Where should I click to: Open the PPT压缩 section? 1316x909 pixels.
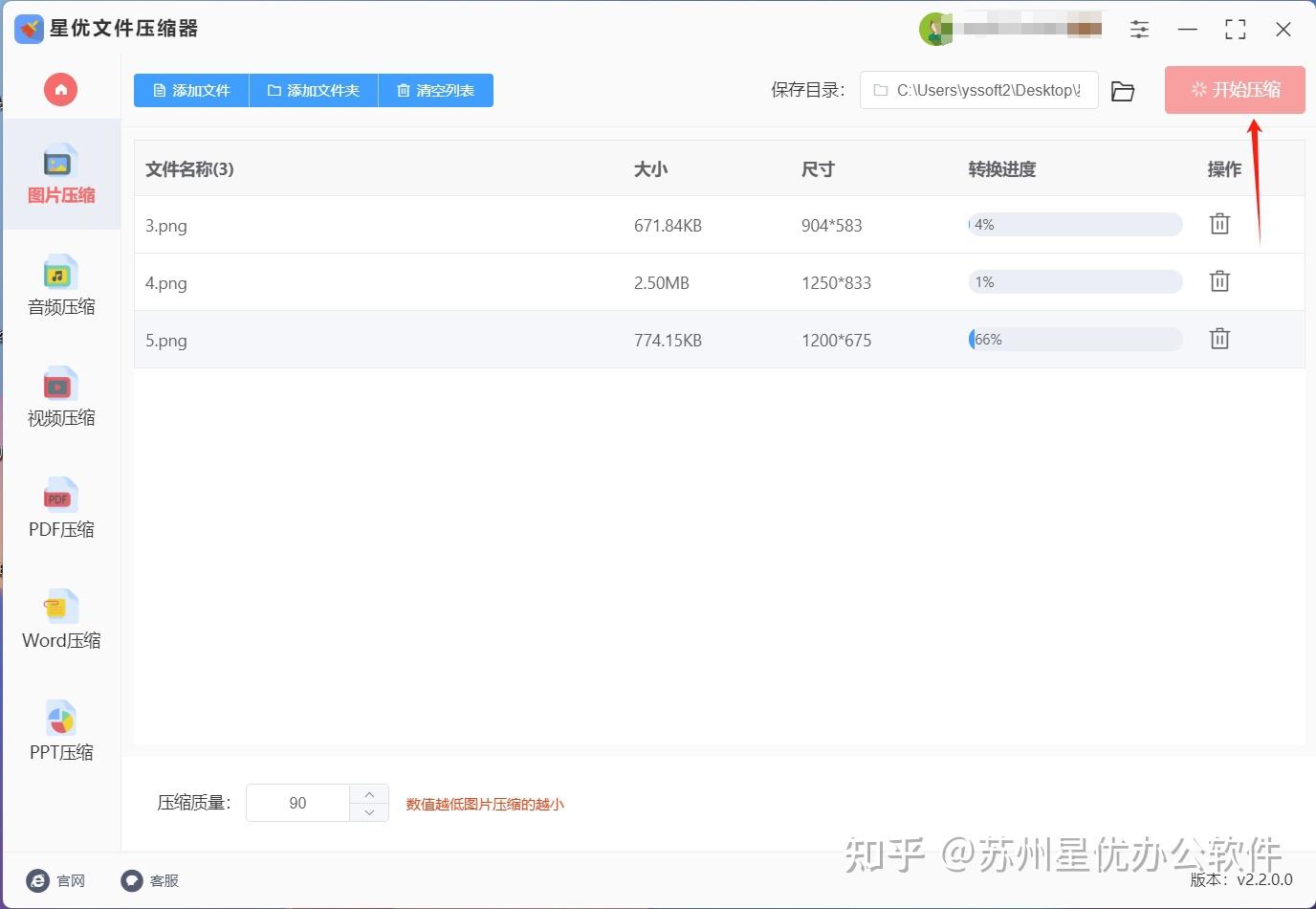coord(61,731)
